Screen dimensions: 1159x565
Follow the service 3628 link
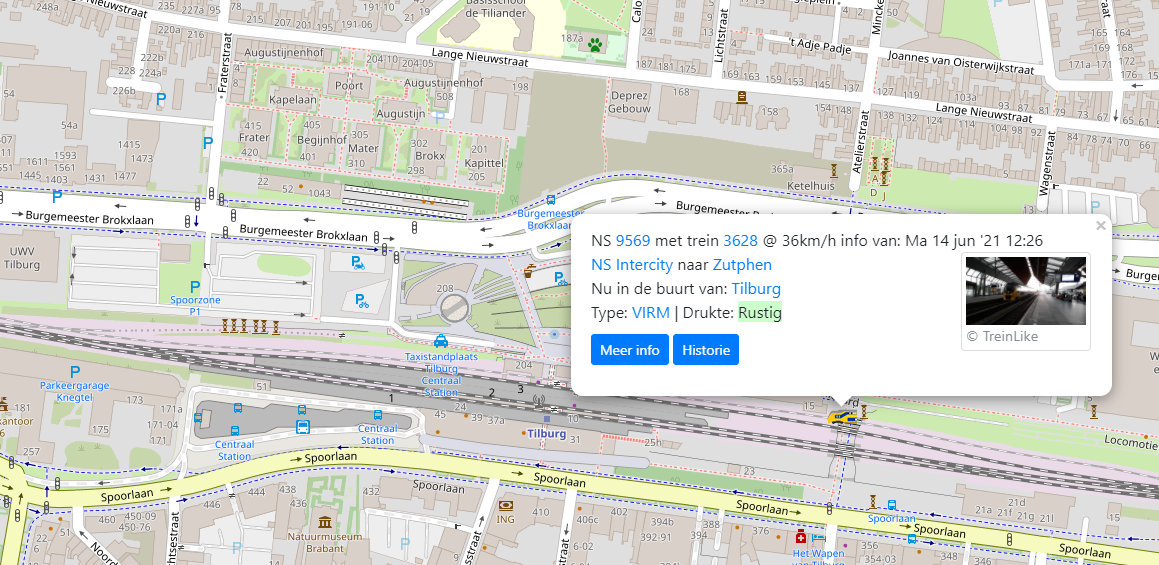(740, 240)
